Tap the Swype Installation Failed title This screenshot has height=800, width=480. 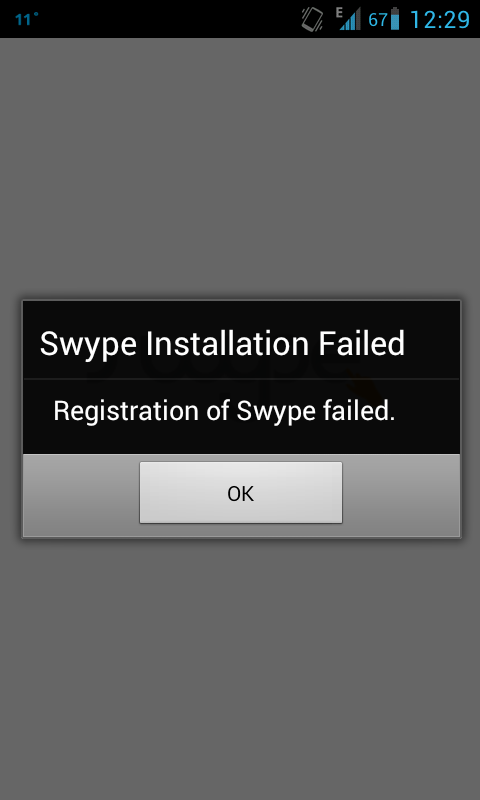222,344
